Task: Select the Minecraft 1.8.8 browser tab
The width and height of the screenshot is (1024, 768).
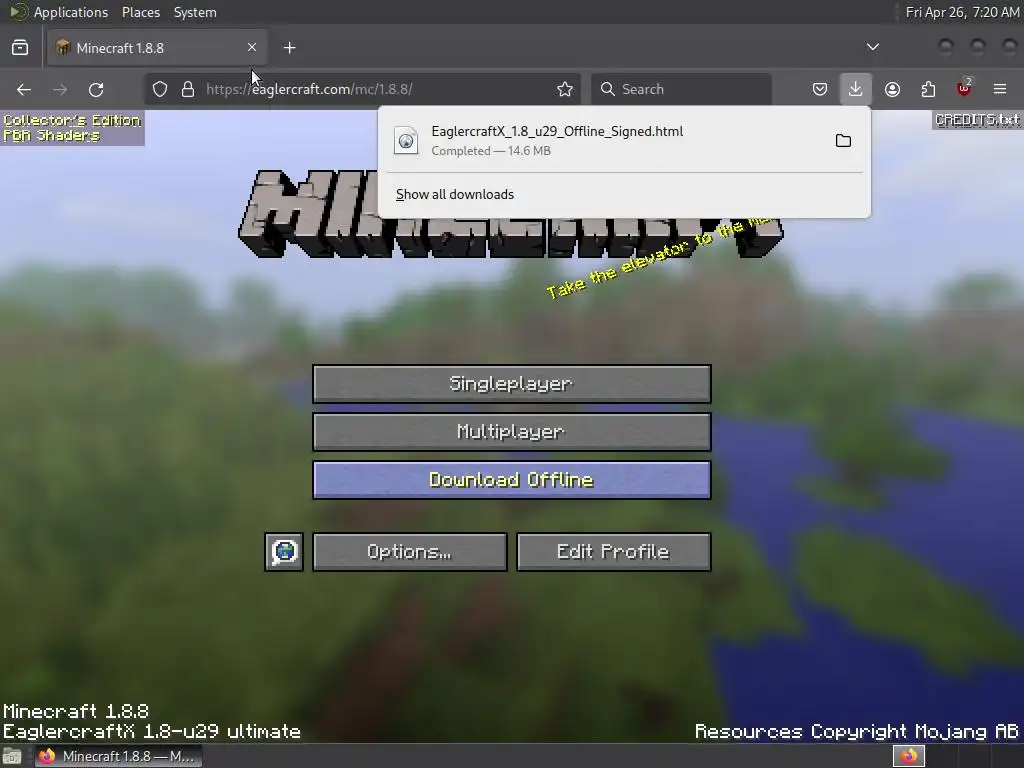Action: pyautogui.click(x=157, y=48)
